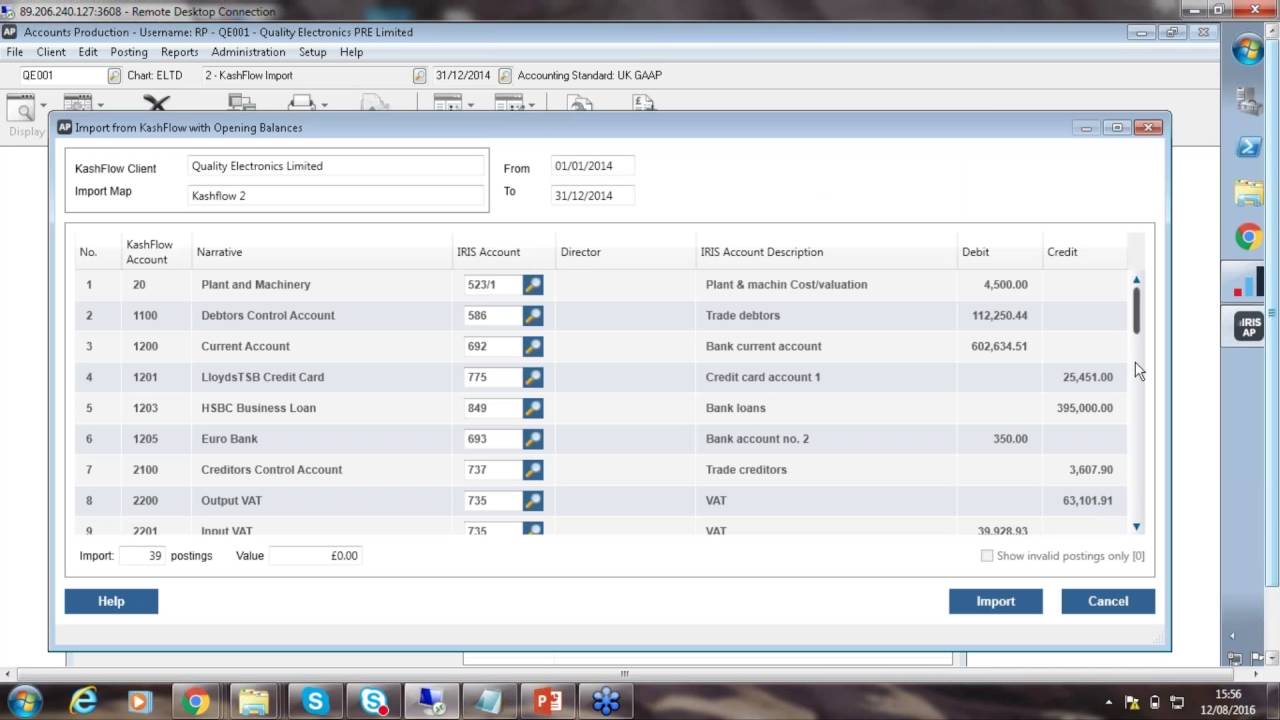
Task: Open the file explorer in remote side taskbar
Action: click(x=1248, y=192)
